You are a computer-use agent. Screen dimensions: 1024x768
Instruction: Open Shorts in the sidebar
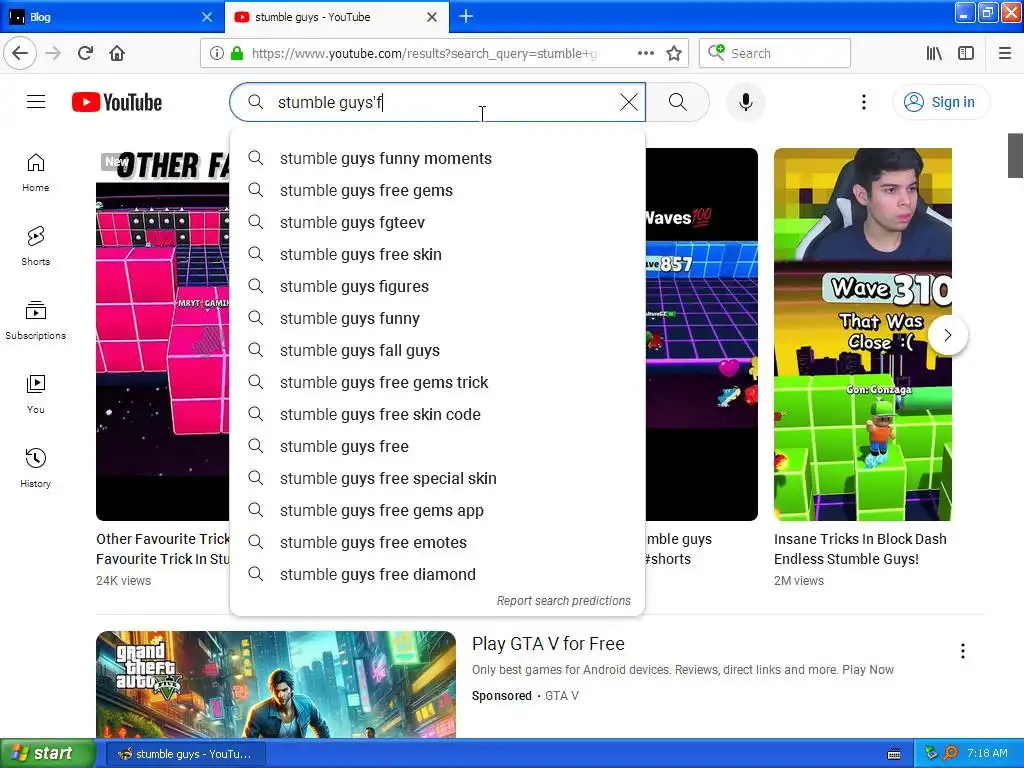[x=36, y=246]
